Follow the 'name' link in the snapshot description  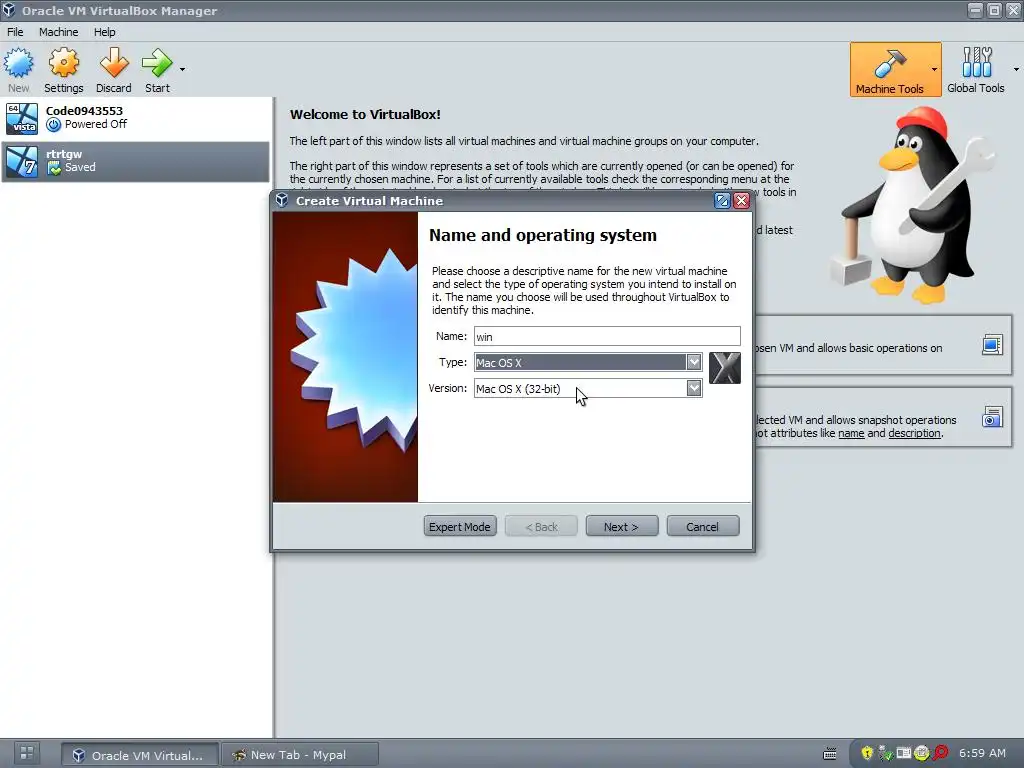(x=851, y=433)
